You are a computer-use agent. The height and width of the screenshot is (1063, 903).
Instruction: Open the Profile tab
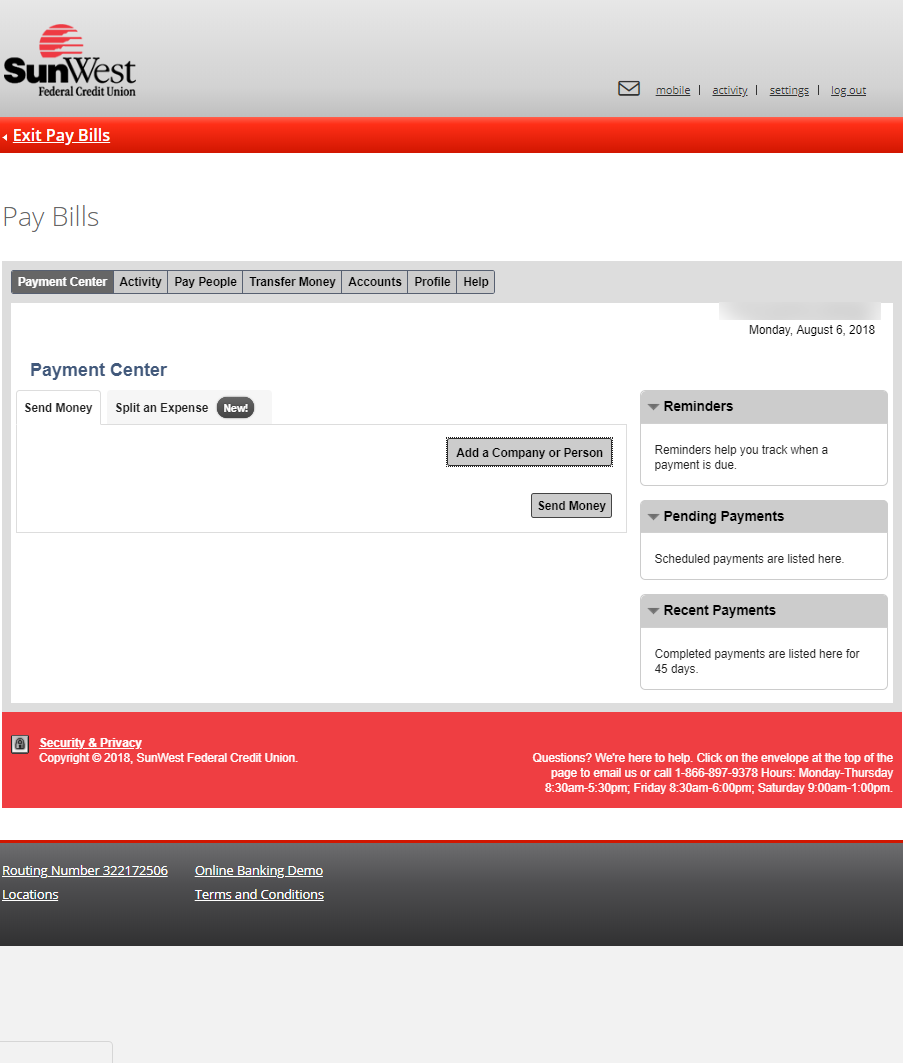pos(432,282)
